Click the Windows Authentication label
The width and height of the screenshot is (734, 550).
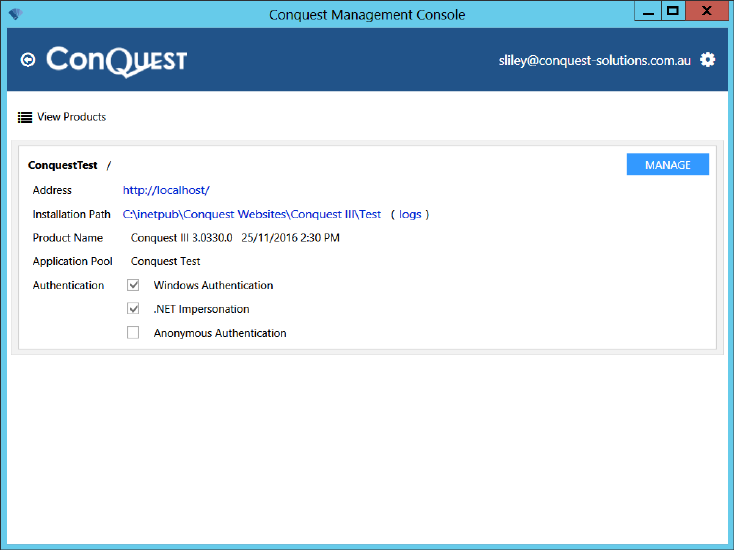[213, 285]
